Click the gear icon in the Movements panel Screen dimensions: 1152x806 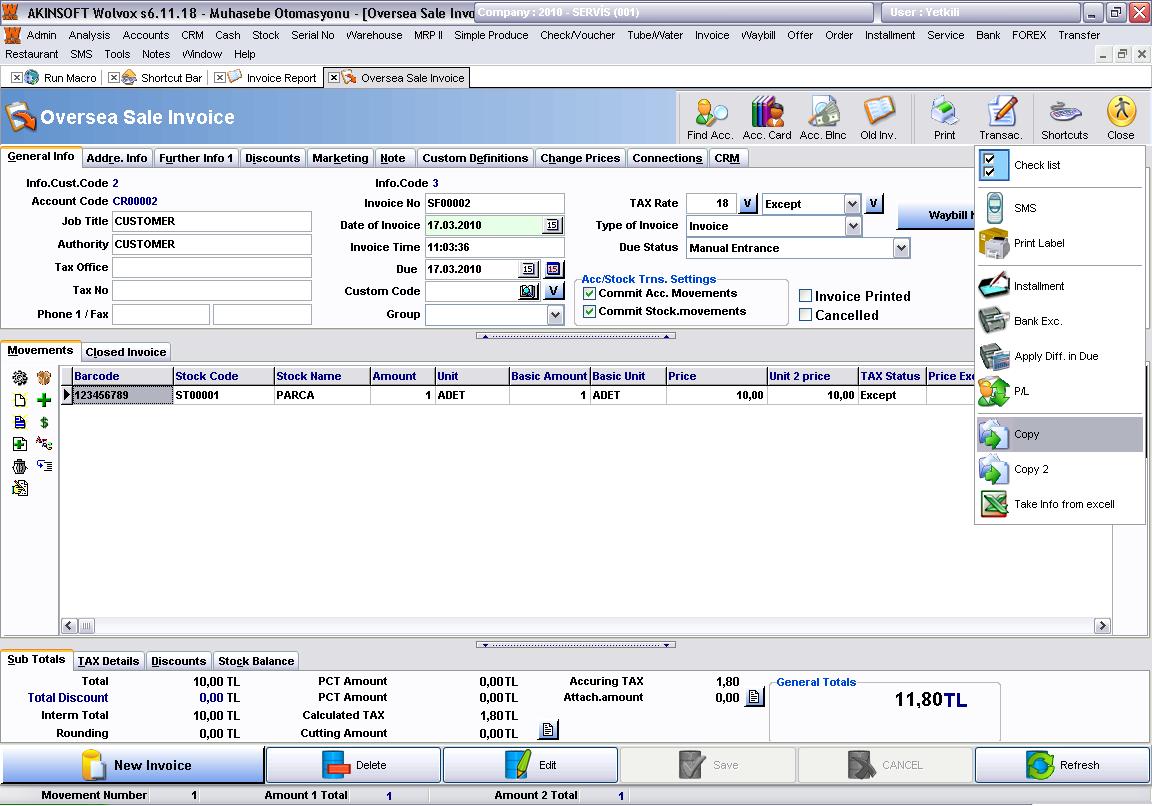point(20,378)
